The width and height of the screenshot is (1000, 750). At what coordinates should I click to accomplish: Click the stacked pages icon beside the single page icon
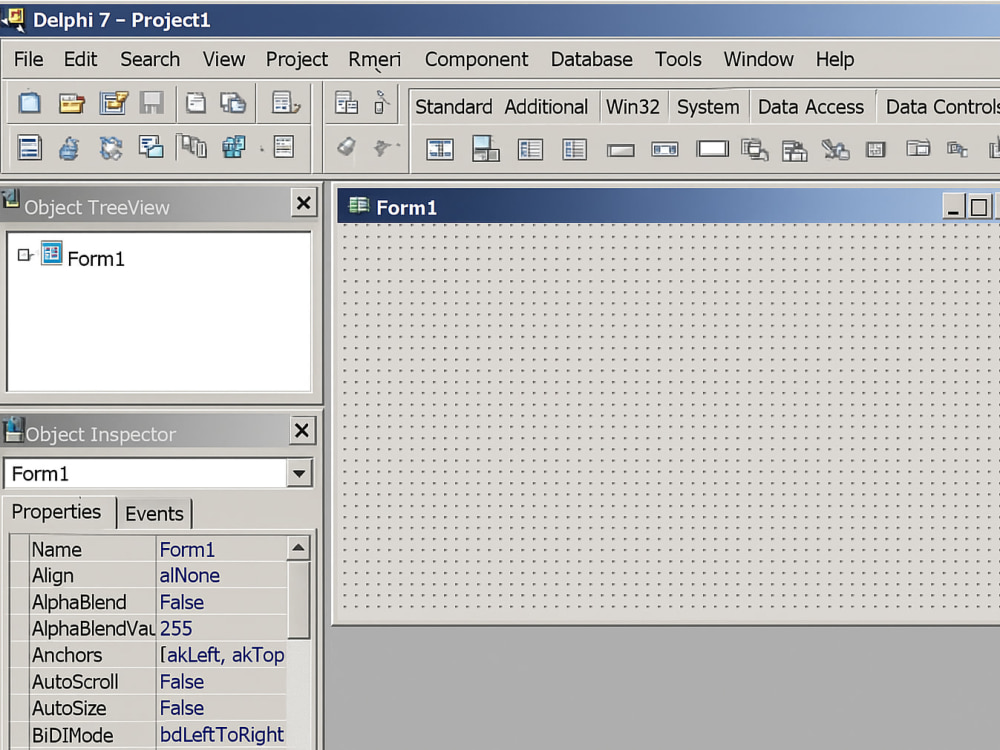[x=233, y=103]
